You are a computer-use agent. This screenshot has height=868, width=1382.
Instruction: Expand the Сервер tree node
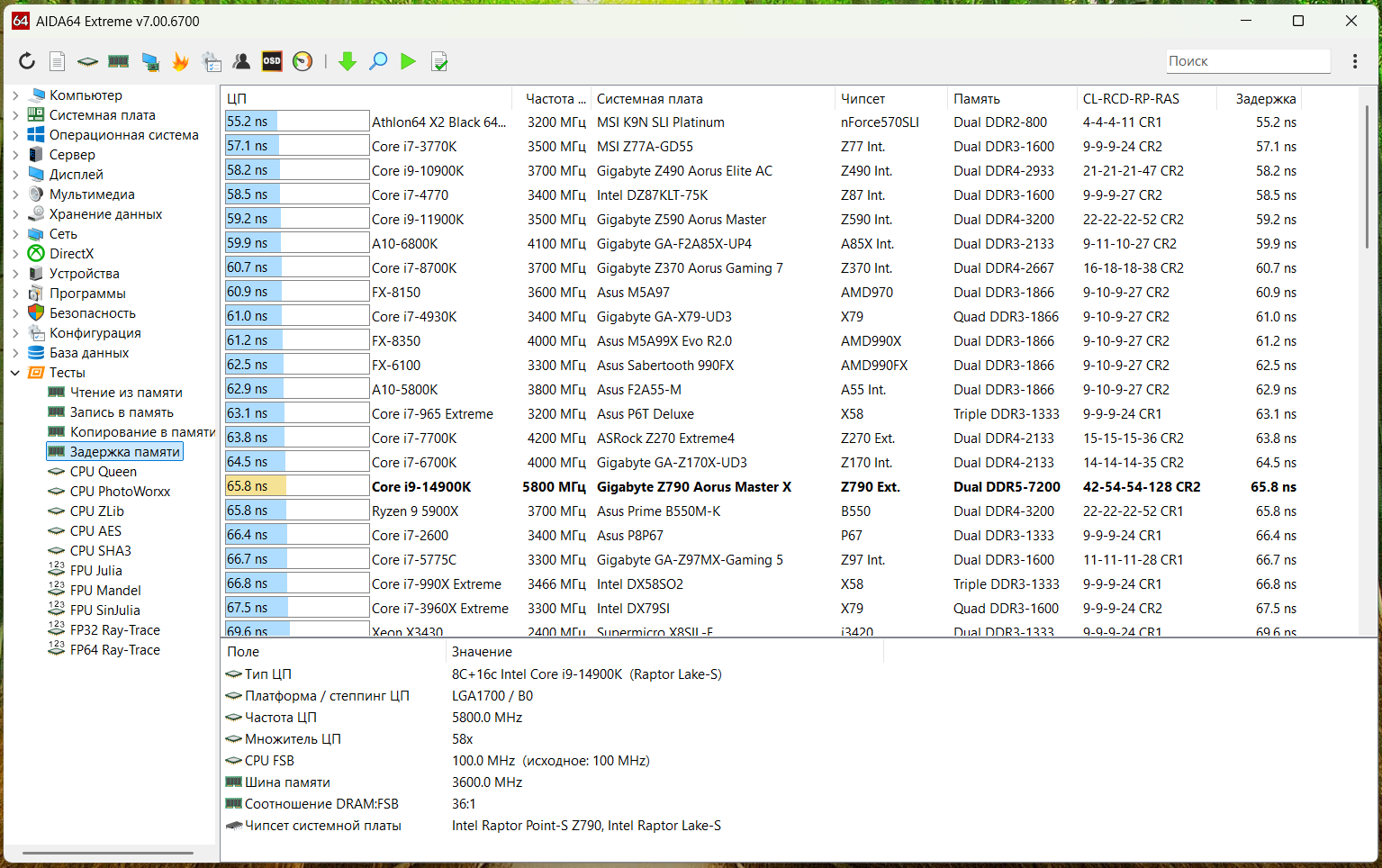tap(15, 155)
